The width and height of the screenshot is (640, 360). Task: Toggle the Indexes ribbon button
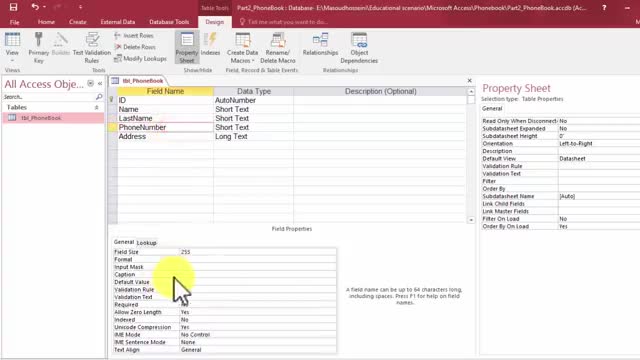(x=210, y=44)
